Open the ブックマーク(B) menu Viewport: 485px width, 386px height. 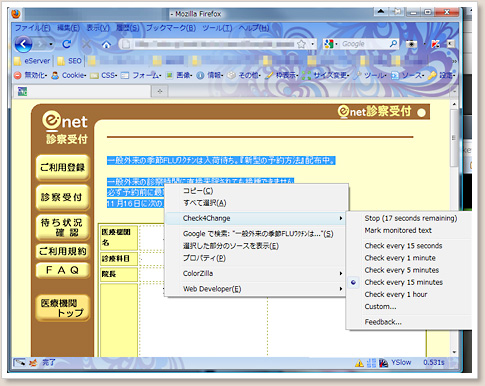click(x=171, y=28)
